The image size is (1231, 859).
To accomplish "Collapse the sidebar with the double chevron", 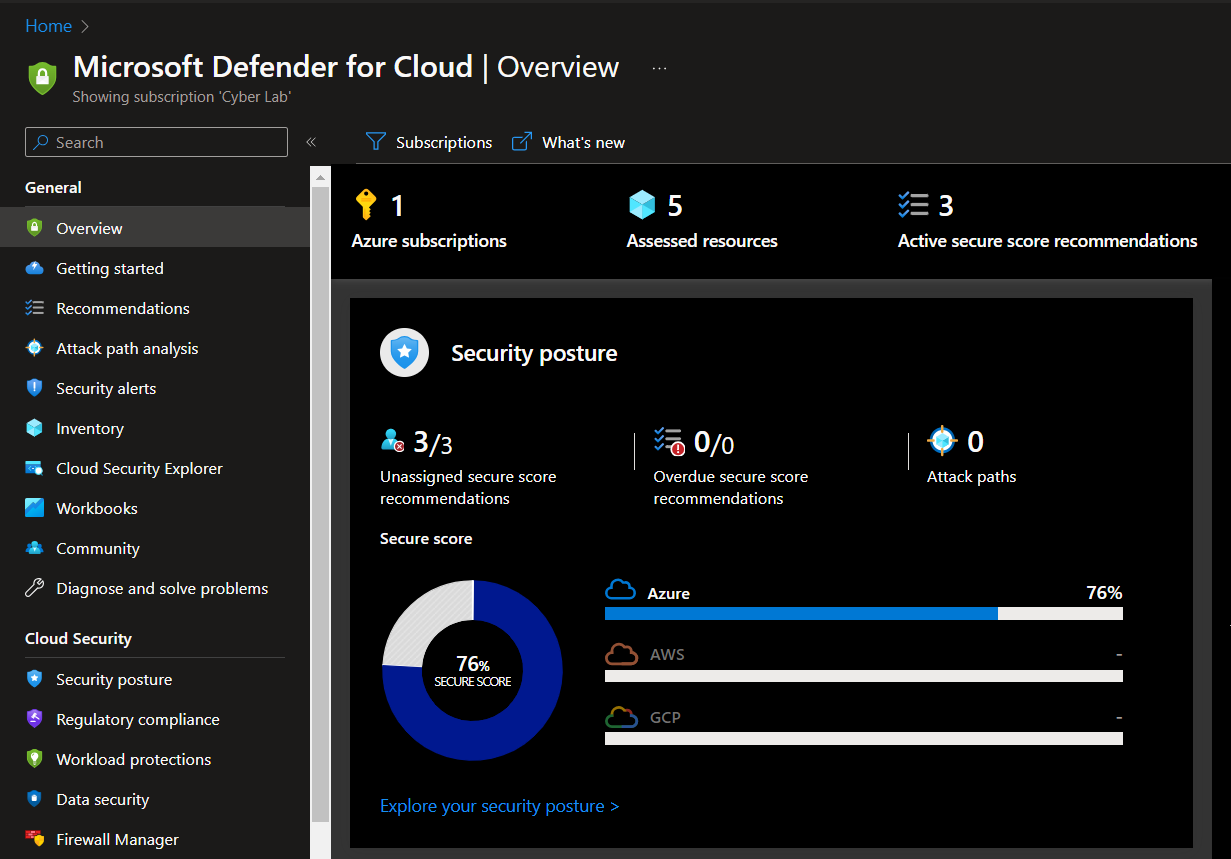I will click(311, 142).
